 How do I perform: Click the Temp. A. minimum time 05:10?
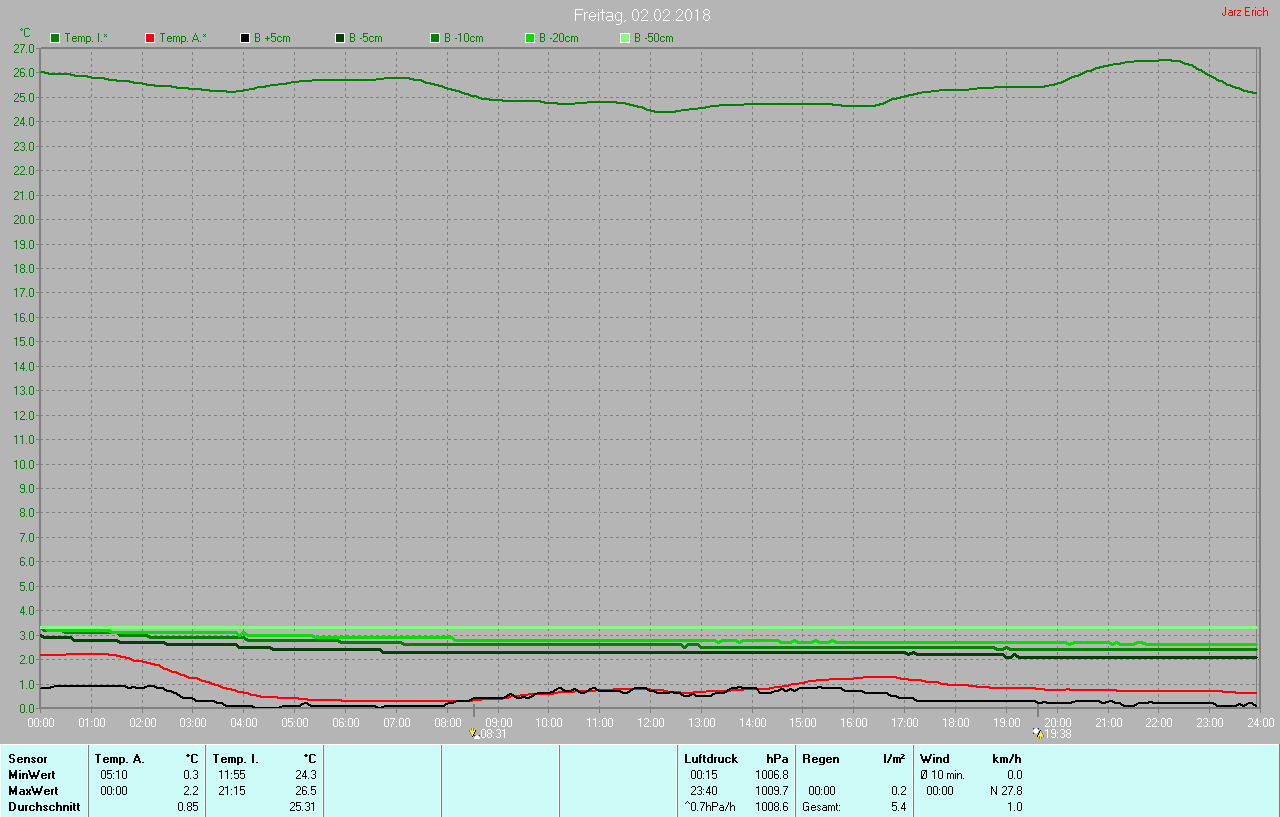coord(114,775)
